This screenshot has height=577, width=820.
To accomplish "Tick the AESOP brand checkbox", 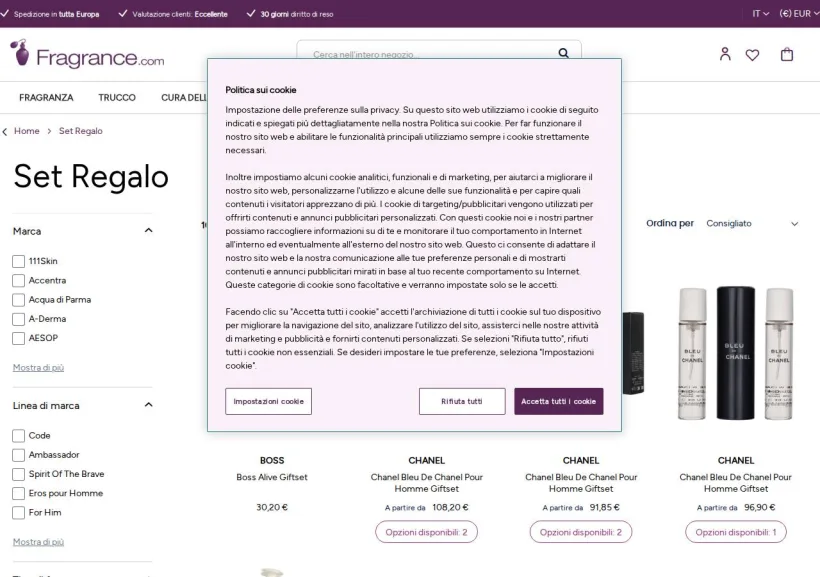I will [18, 338].
